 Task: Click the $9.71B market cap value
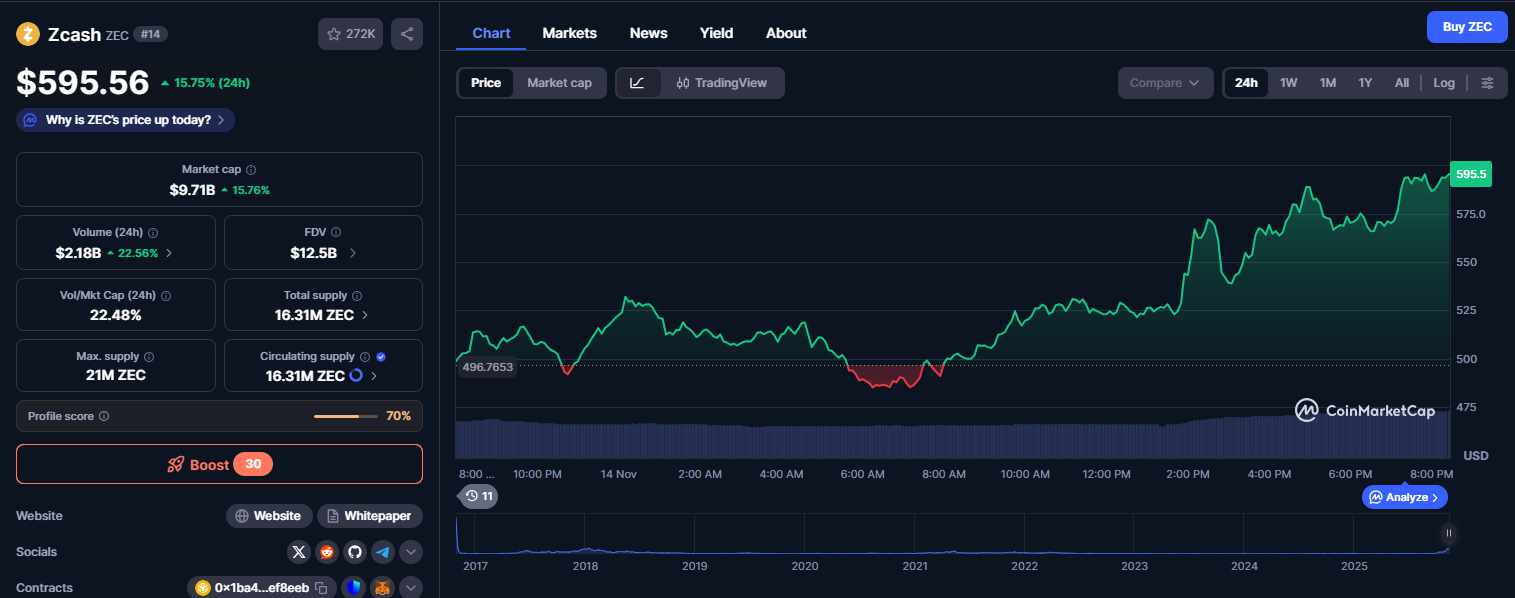click(x=192, y=189)
